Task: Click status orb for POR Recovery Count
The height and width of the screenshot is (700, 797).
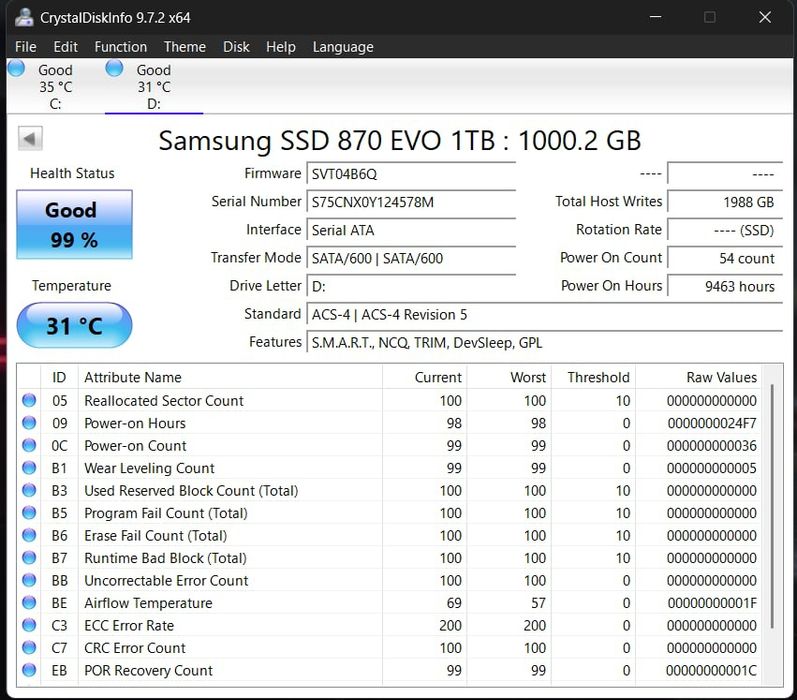Action: coord(29,669)
